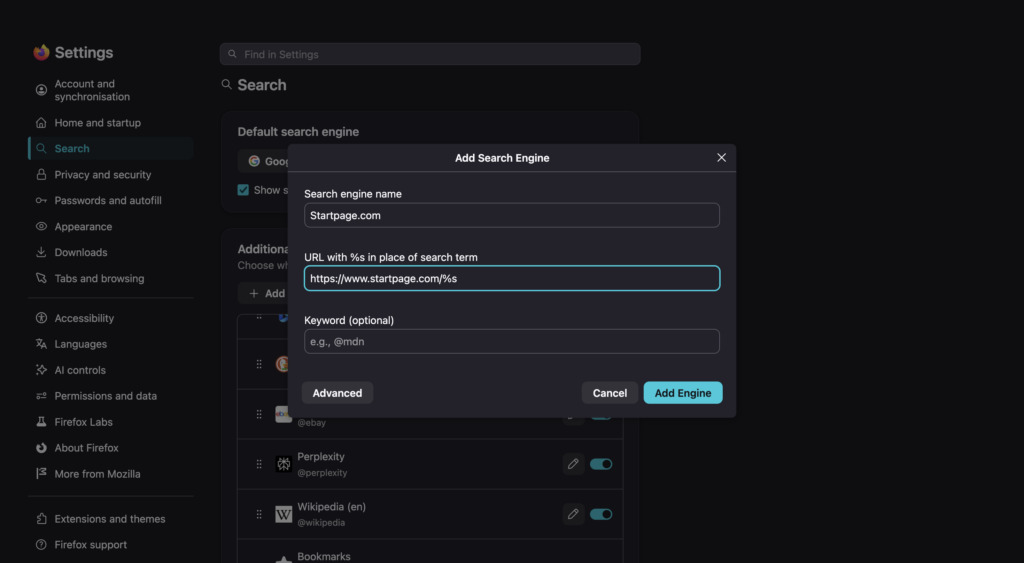Viewport: 1024px width, 563px height.
Task: Click the magnifier icon in Find in Settings
Action: pyautogui.click(x=232, y=54)
